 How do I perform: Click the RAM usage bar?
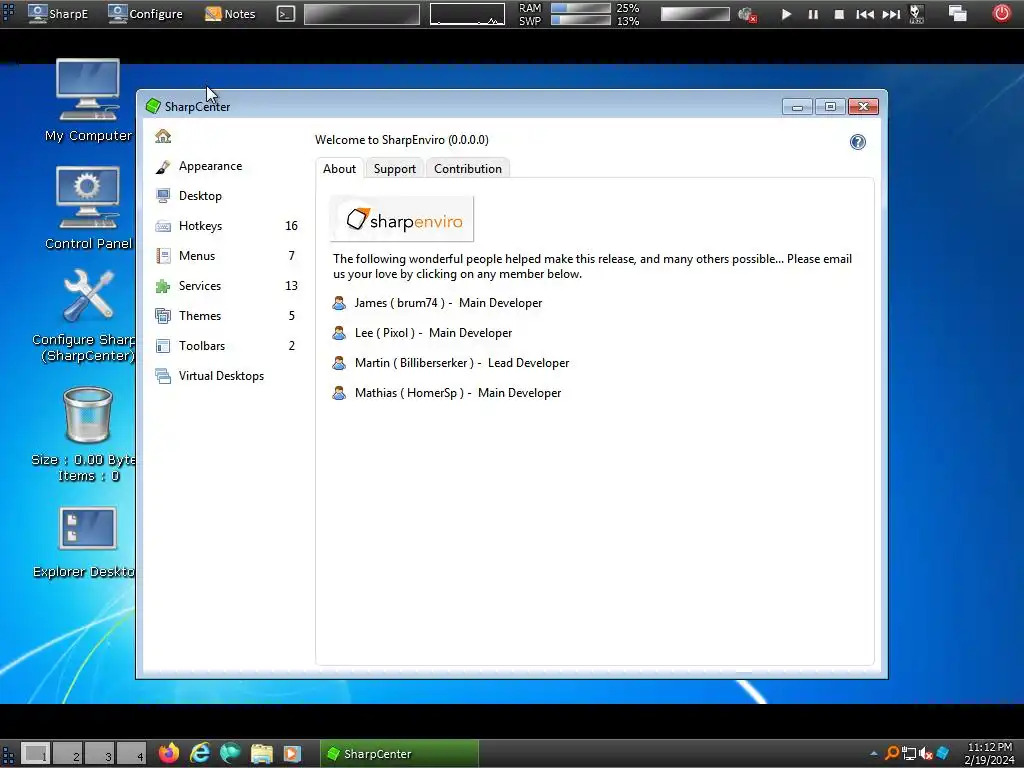coord(581,8)
